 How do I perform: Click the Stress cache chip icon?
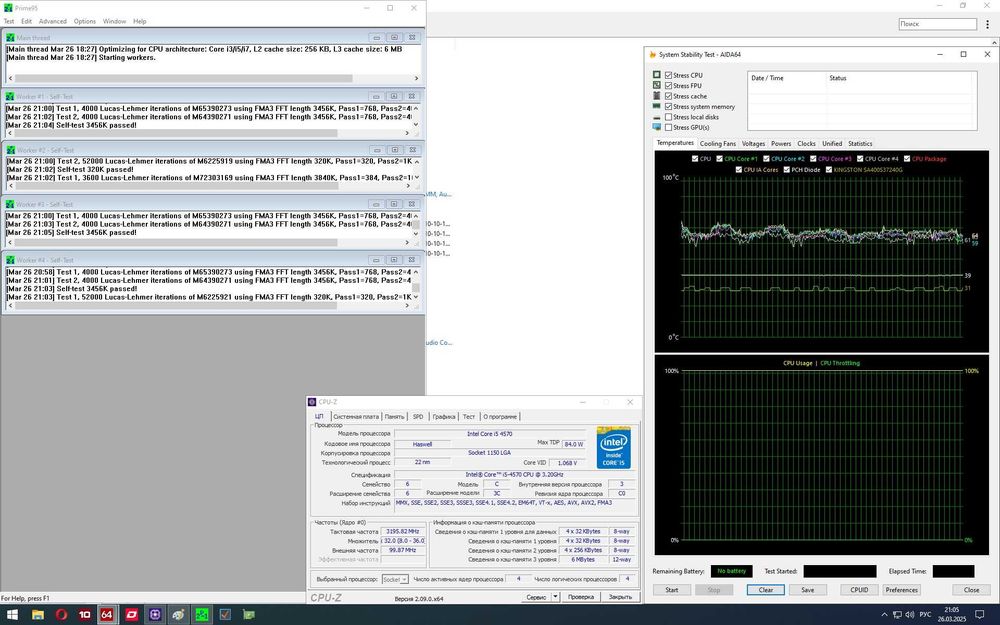[x=657, y=96]
